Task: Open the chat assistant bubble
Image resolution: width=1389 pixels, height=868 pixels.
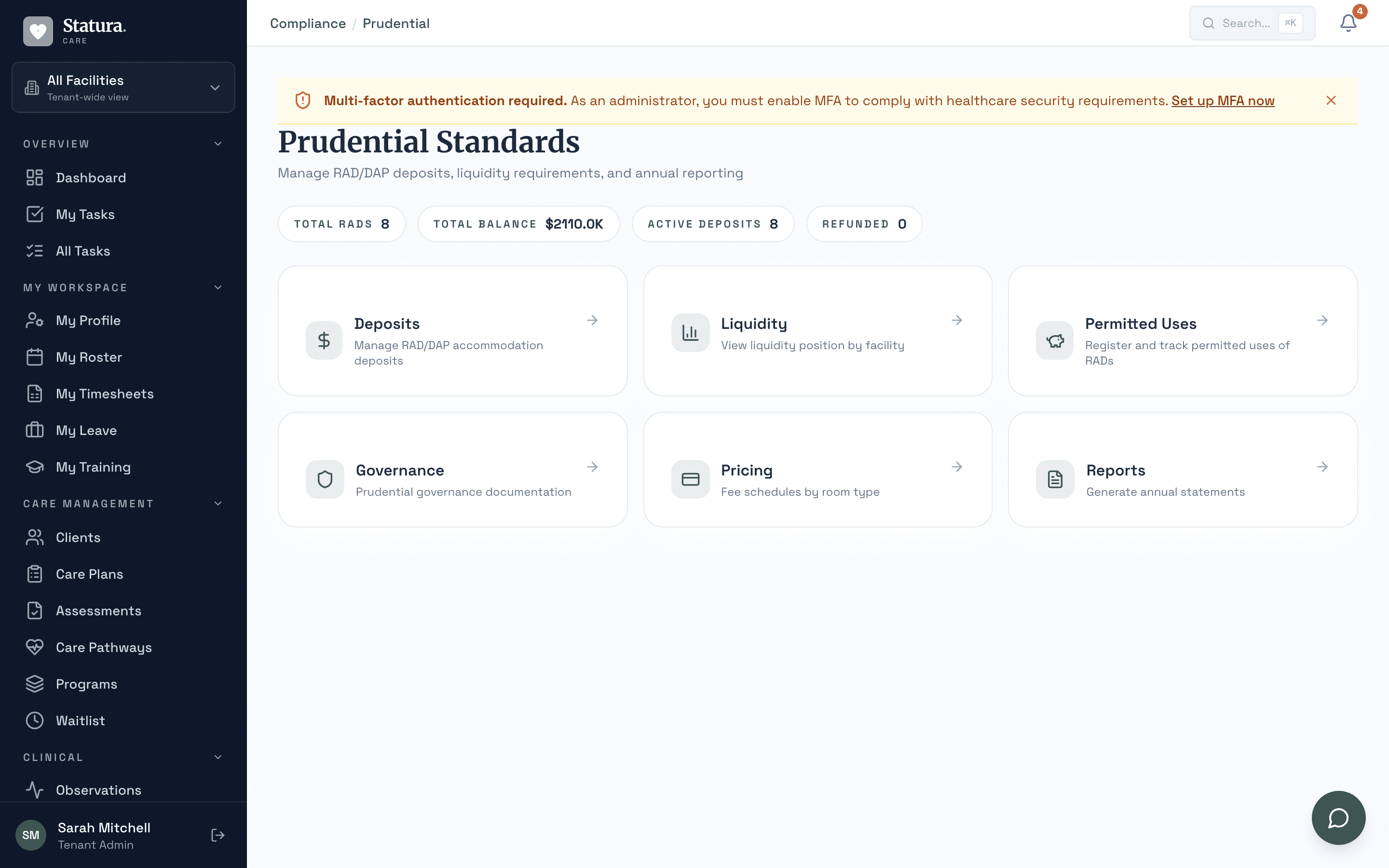Action: (x=1338, y=817)
